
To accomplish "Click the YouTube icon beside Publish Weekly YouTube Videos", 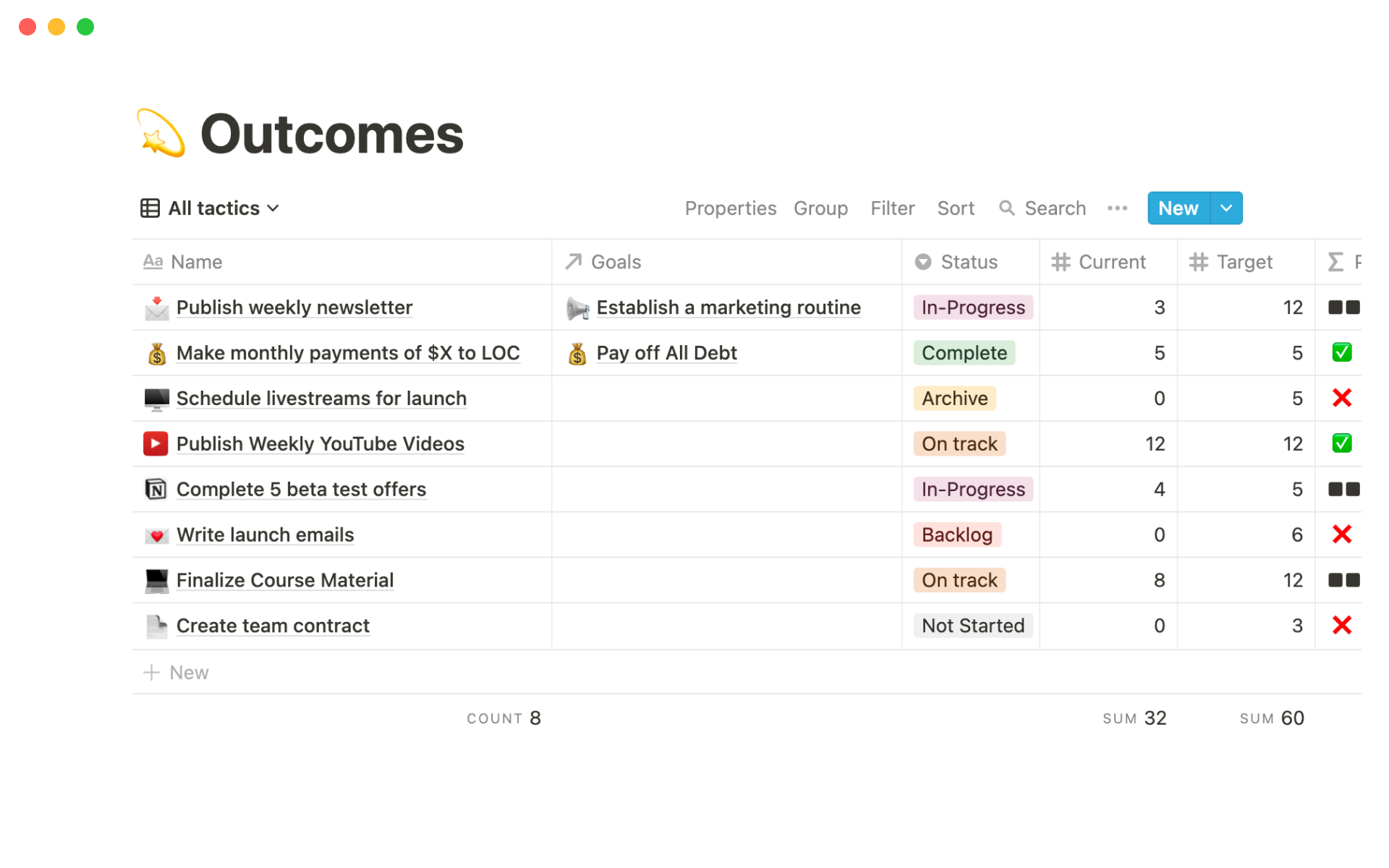I will pos(156,443).
